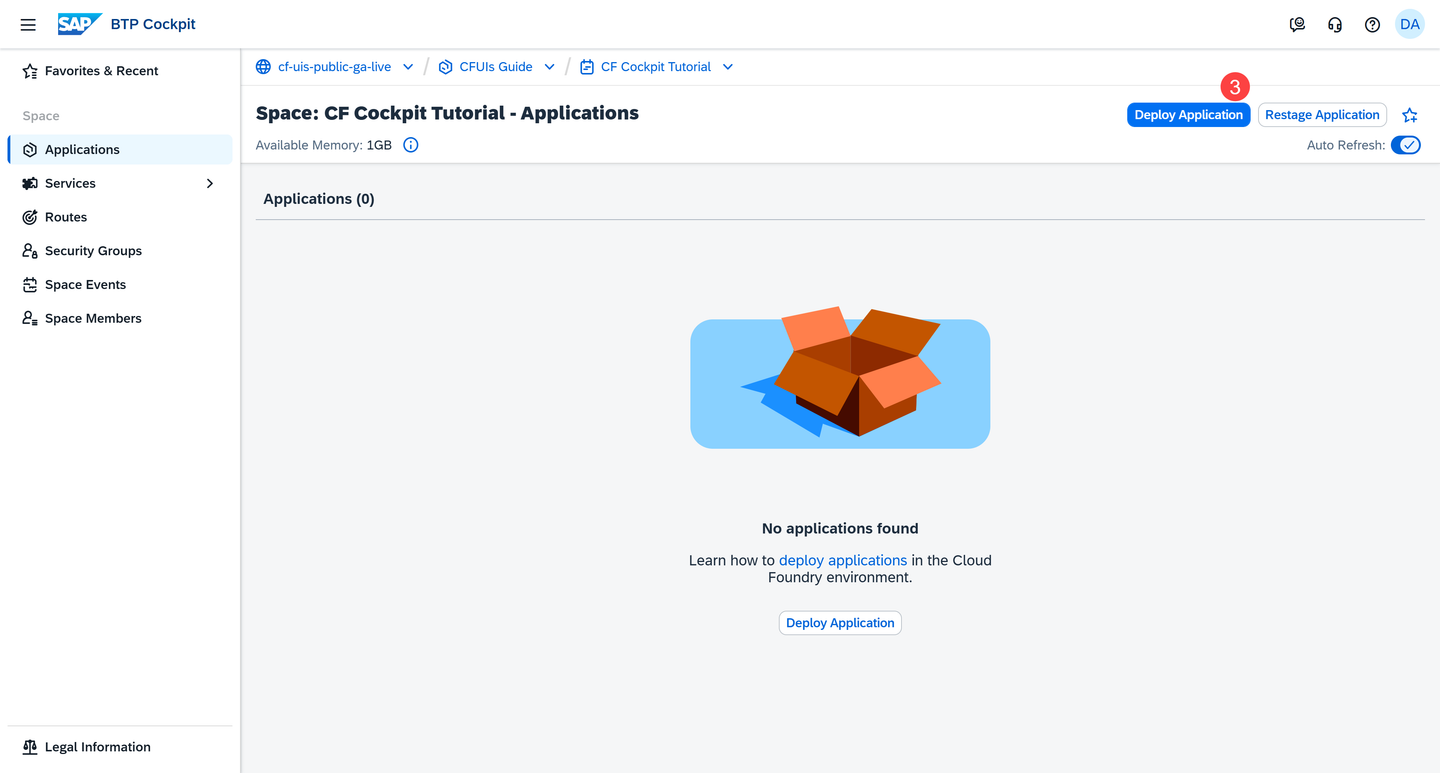Image resolution: width=1440 pixels, height=773 pixels.
Task: Open the hamburger navigation menu
Action: (x=28, y=24)
